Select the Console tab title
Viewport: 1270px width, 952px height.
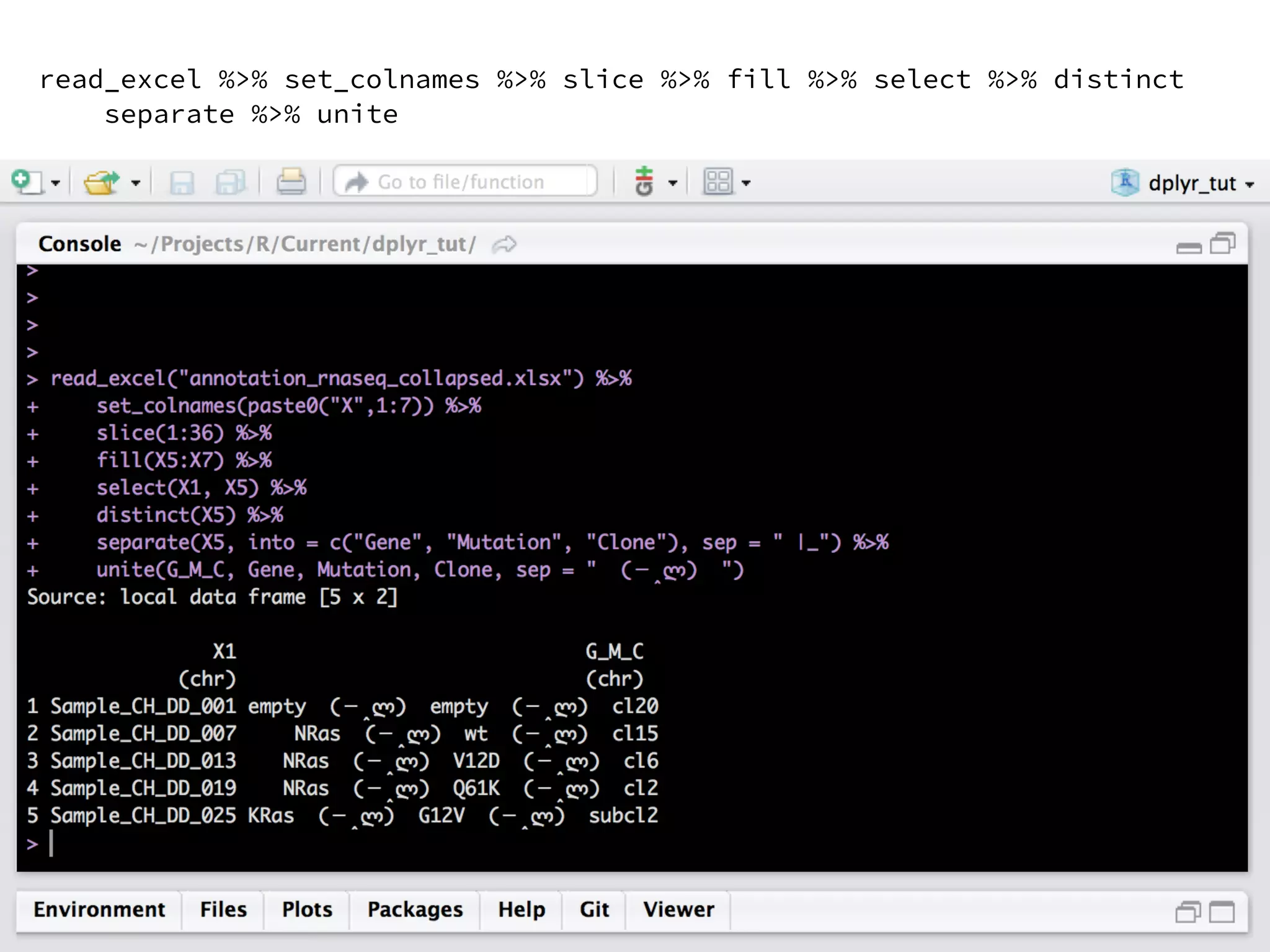pyautogui.click(x=80, y=244)
